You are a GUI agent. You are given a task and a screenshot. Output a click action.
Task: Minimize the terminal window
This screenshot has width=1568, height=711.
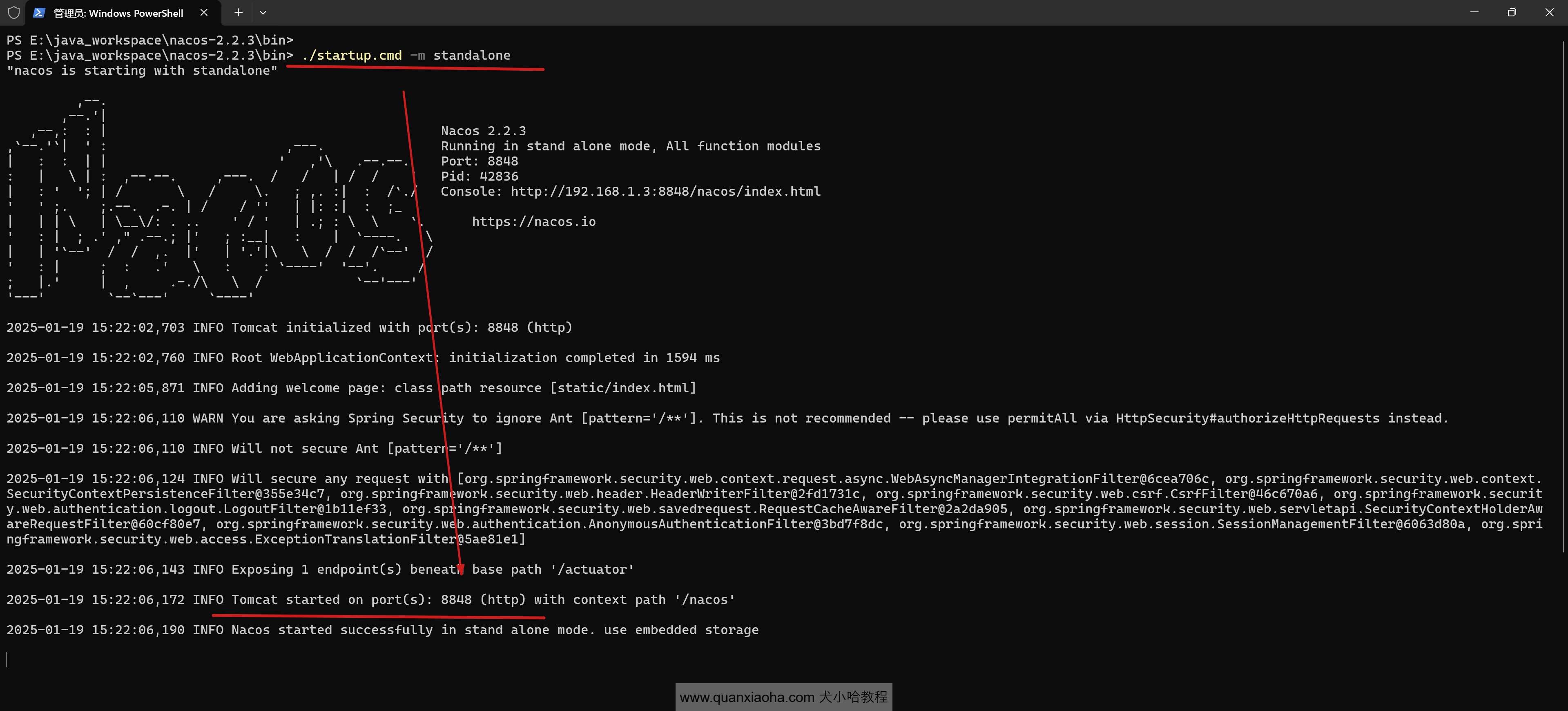pyautogui.click(x=1474, y=13)
